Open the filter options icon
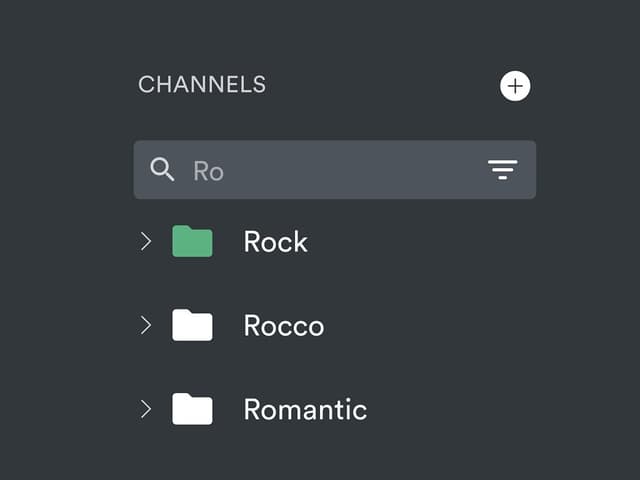Viewport: 640px width, 480px height. click(x=502, y=169)
